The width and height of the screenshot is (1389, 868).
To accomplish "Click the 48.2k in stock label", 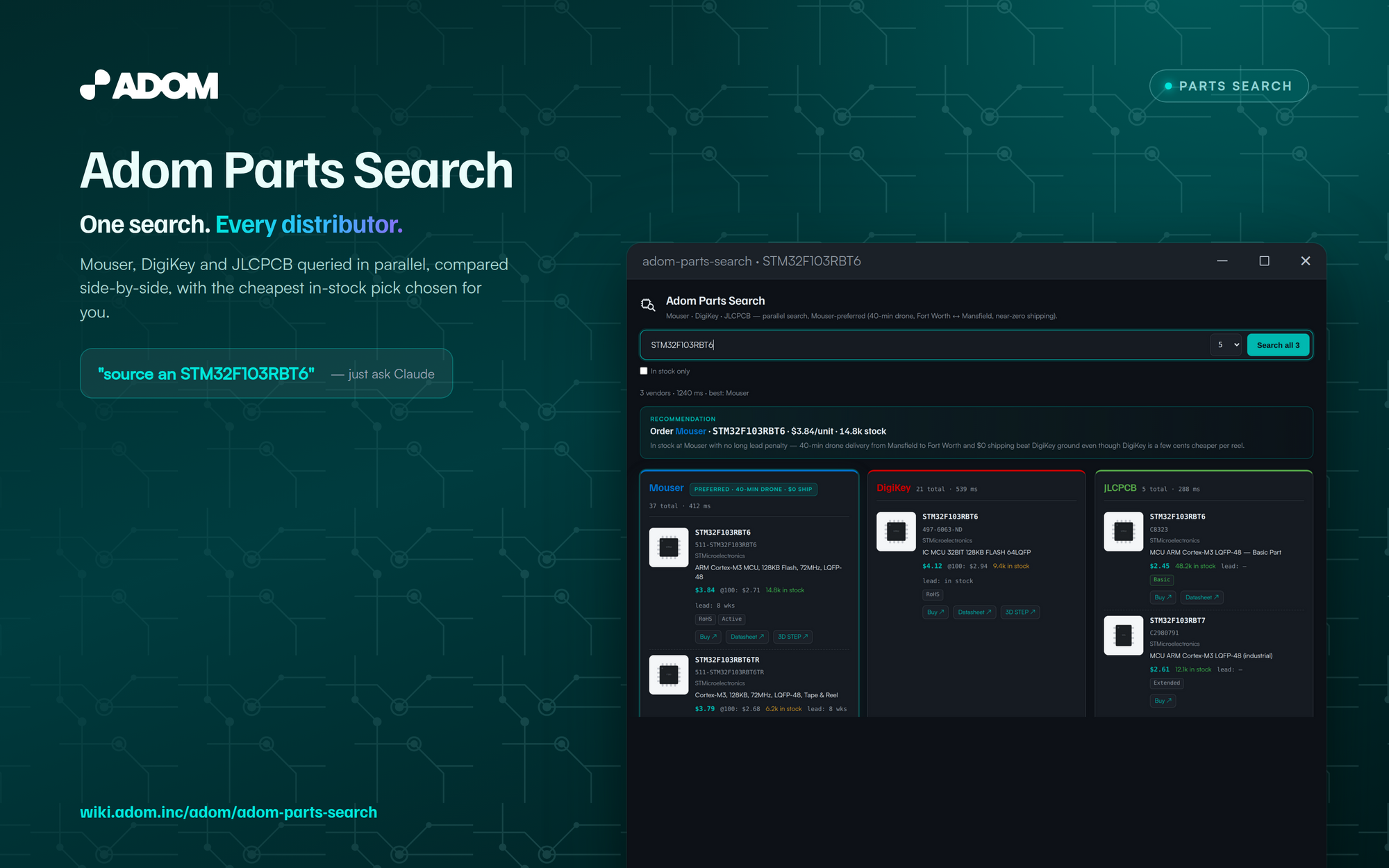I will tap(1195, 567).
